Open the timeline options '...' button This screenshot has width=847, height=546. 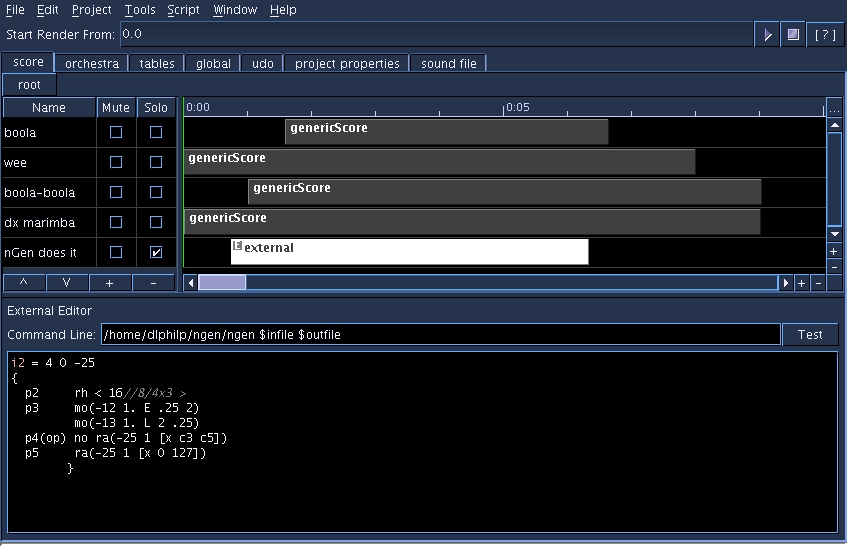pyautogui.click(x=834, y=108)
